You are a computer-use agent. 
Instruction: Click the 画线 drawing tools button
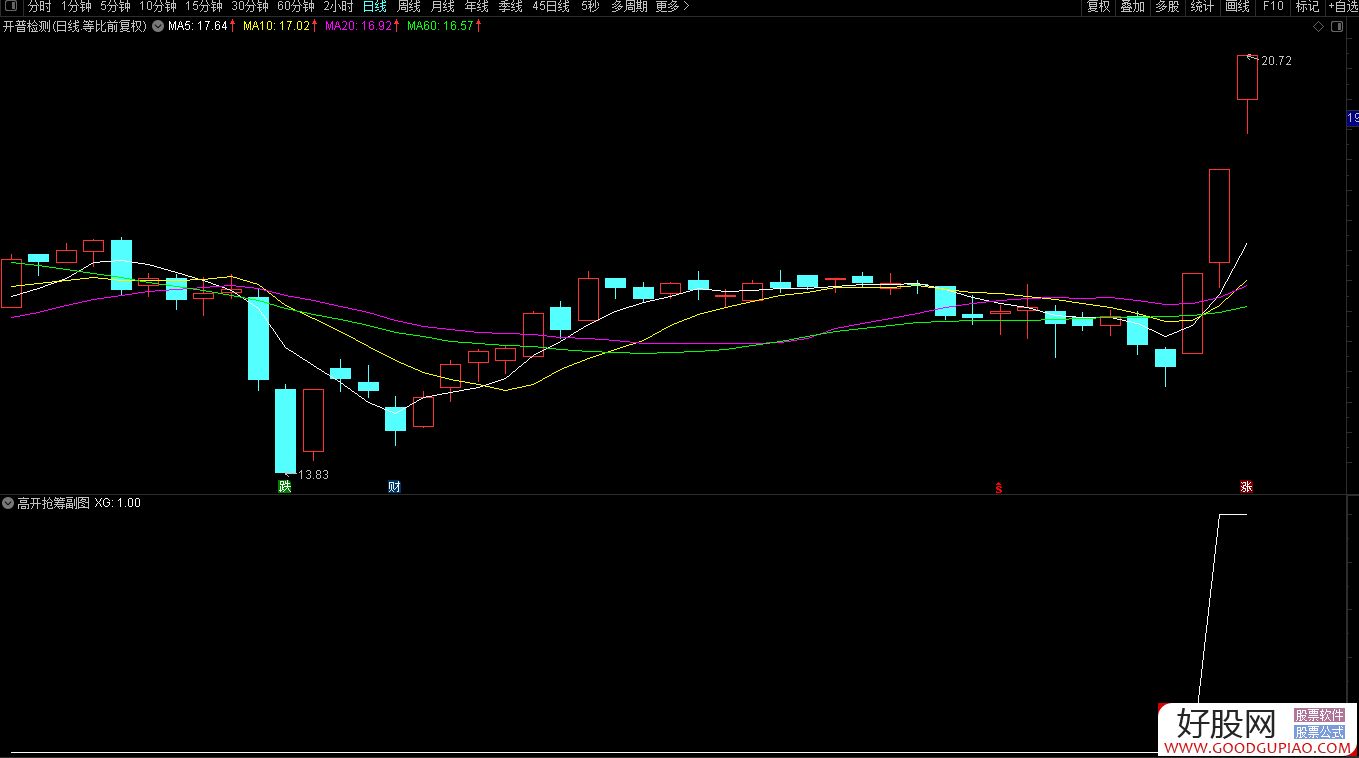click(x=1237, y=7)
